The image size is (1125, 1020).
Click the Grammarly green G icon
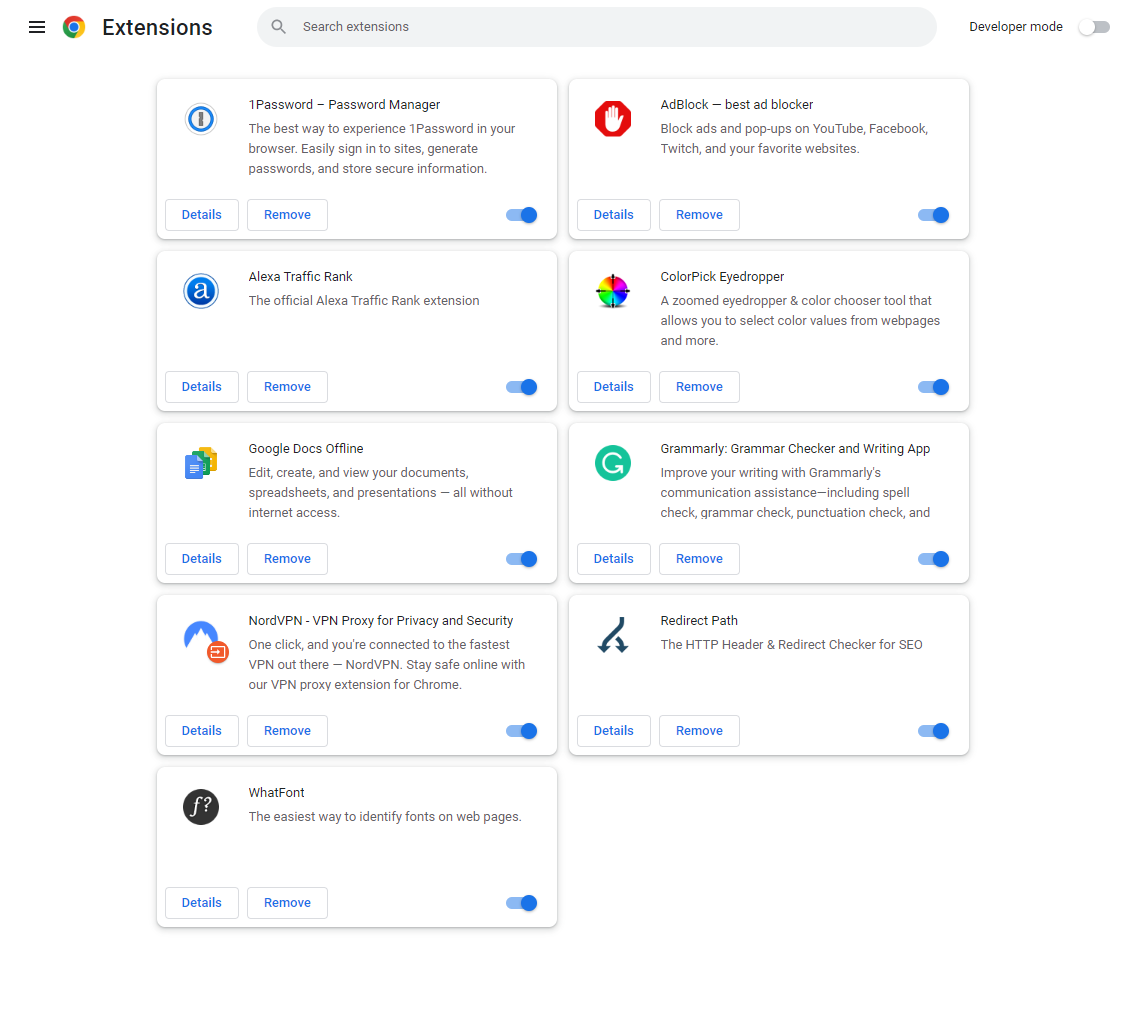point(613,463)
